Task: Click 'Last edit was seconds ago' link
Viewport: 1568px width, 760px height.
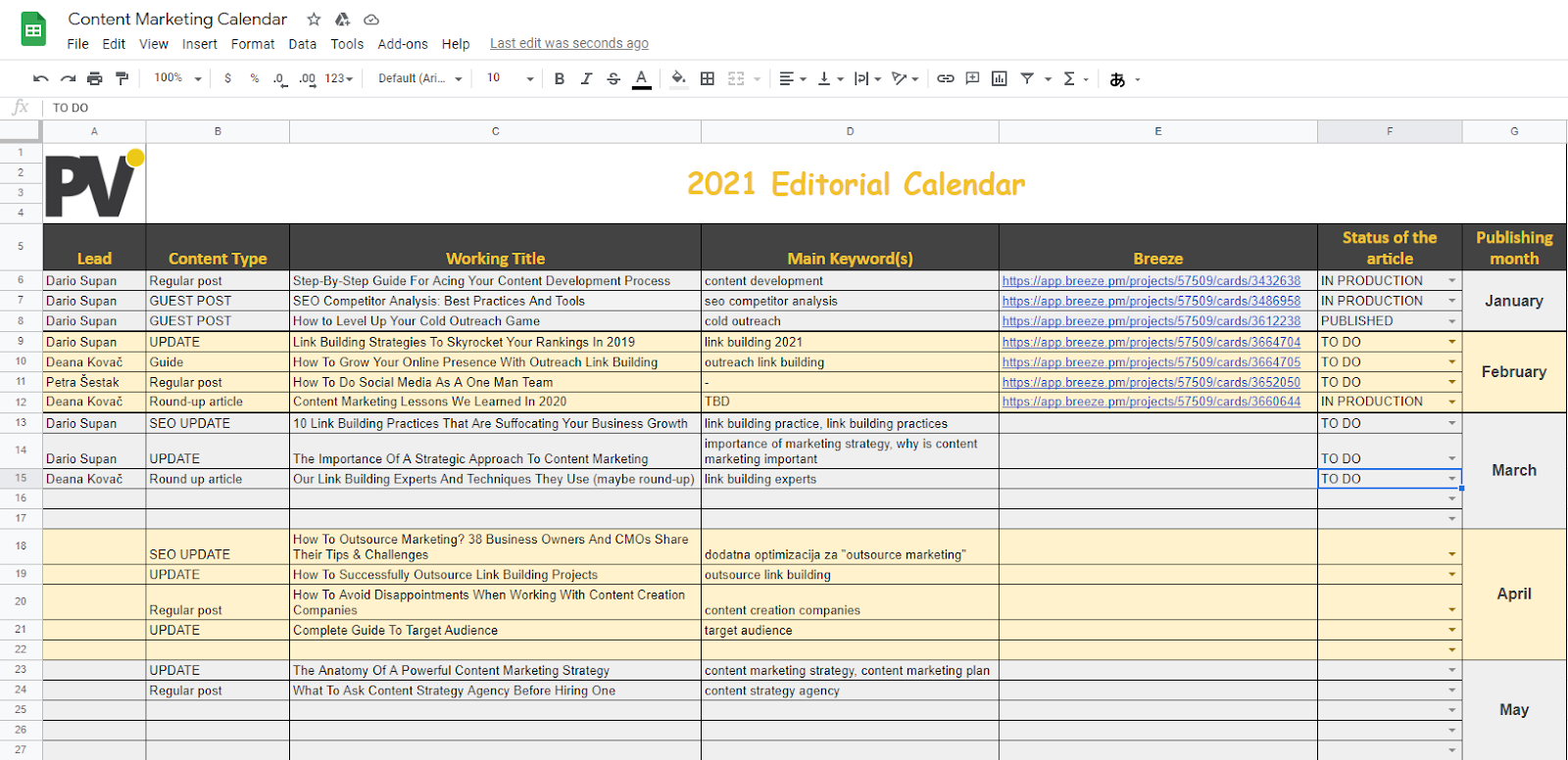Action: pos(569,44)
